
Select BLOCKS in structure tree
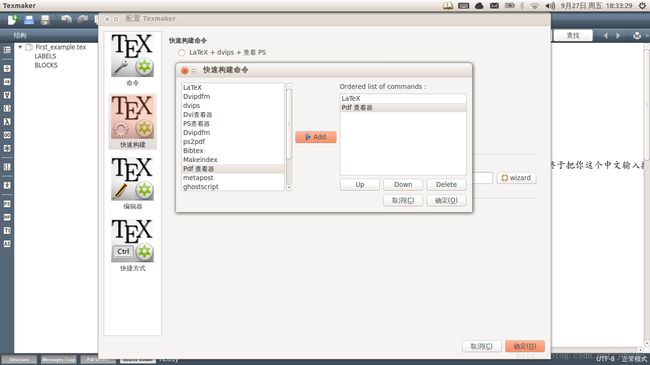46,65
